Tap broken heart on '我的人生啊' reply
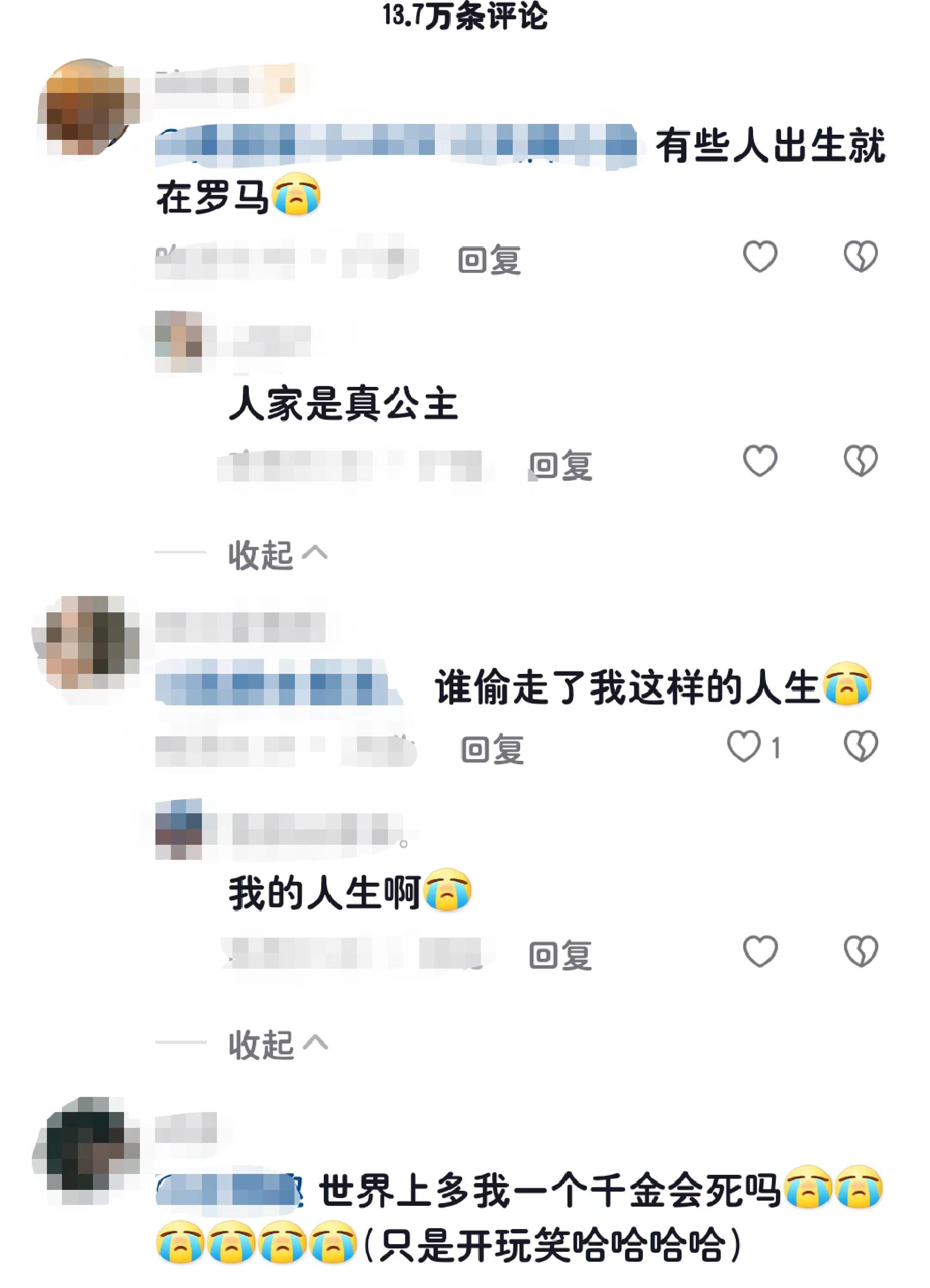 860,951
